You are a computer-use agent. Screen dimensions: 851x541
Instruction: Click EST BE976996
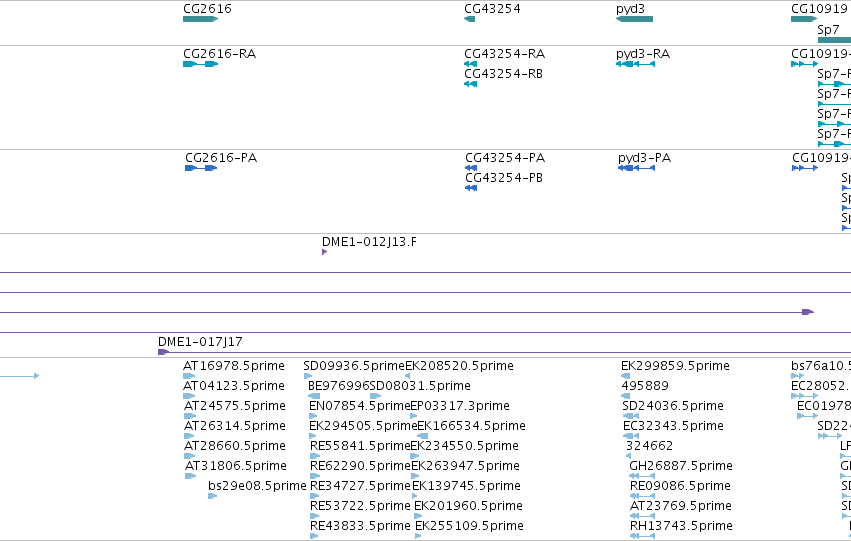339,386
